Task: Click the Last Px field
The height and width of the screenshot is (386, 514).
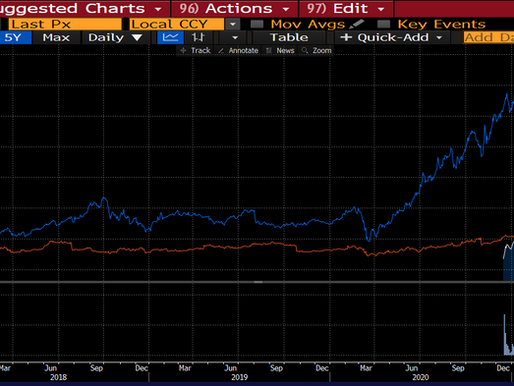Action: 65,24
